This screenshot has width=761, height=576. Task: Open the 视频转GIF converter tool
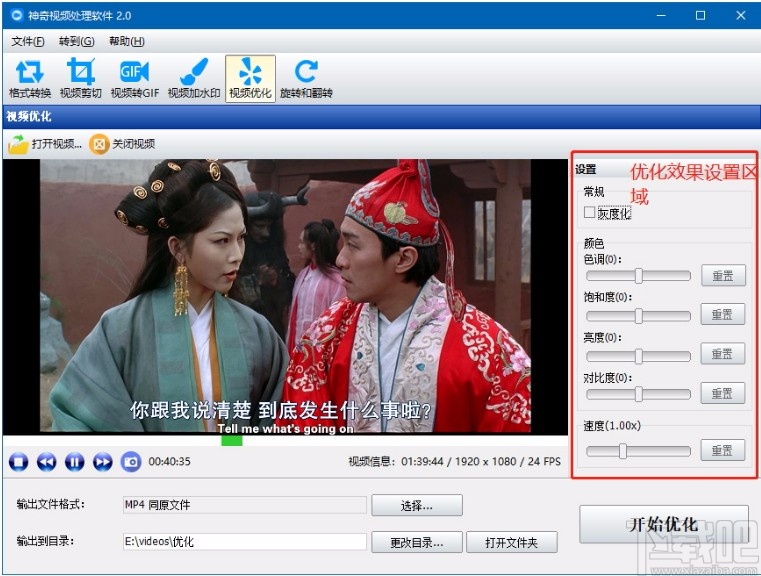[134, 79]
